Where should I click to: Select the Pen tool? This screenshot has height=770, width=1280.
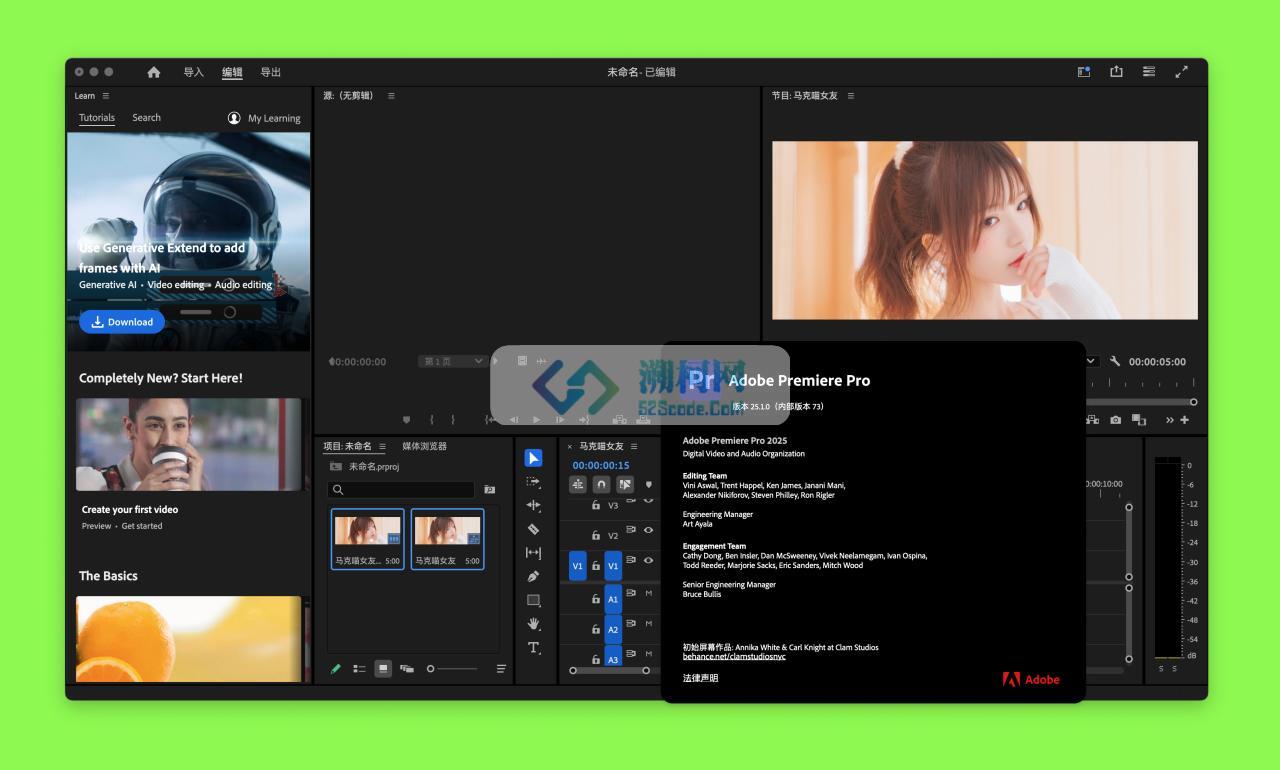534,576
